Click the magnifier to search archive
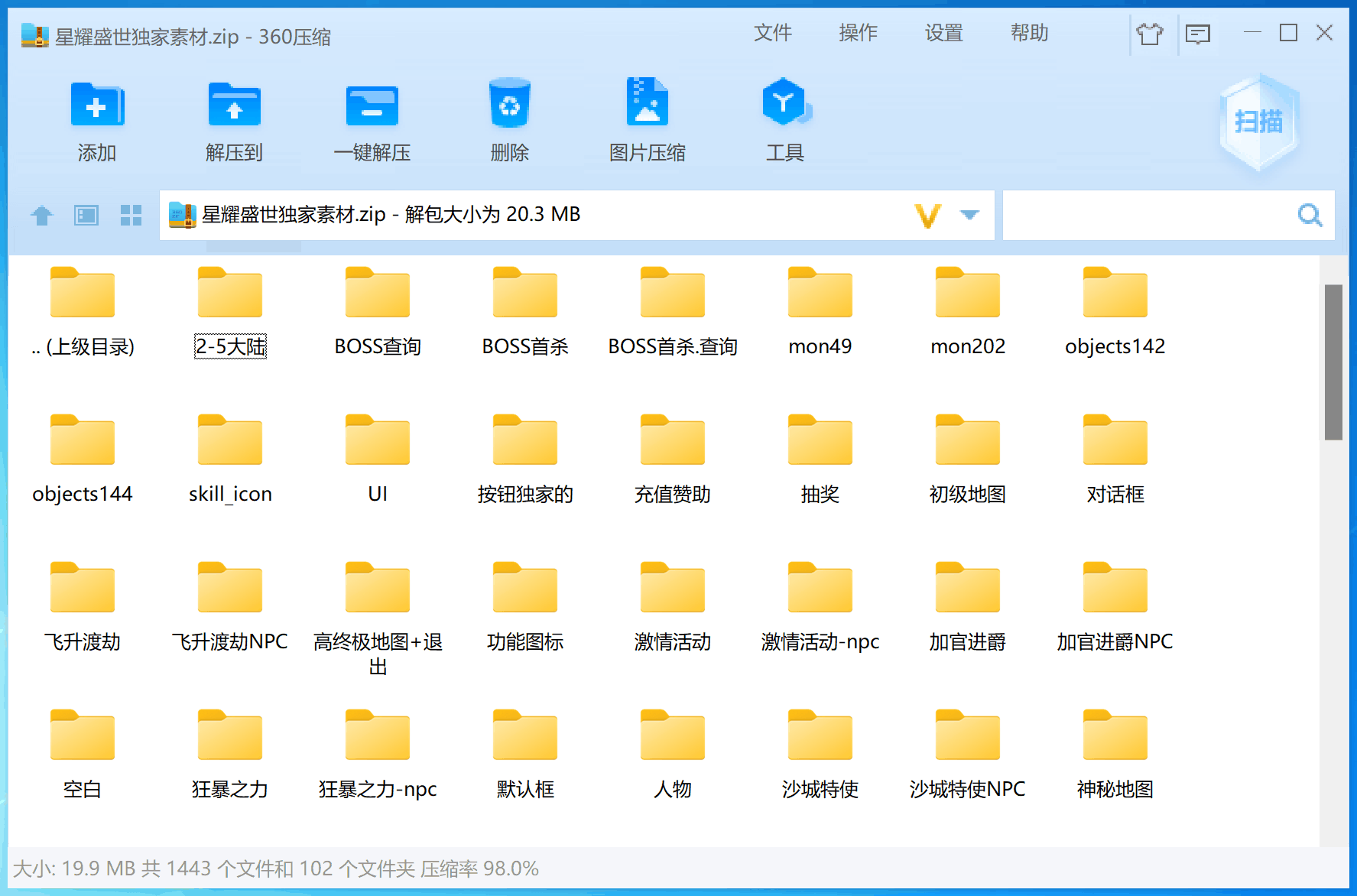The width and height of the screenshot is (1357, 896). (x=1310, y=216)
